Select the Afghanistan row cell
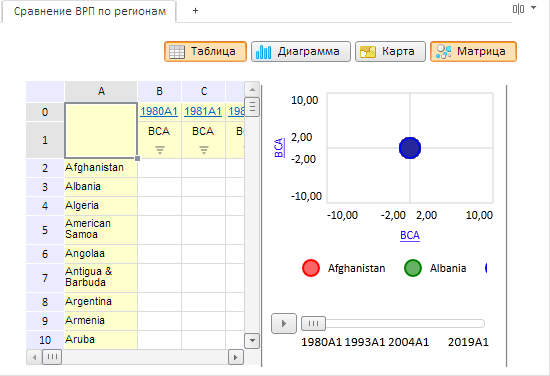Viewport: 550px width, 376px height. tap(101, 168)
